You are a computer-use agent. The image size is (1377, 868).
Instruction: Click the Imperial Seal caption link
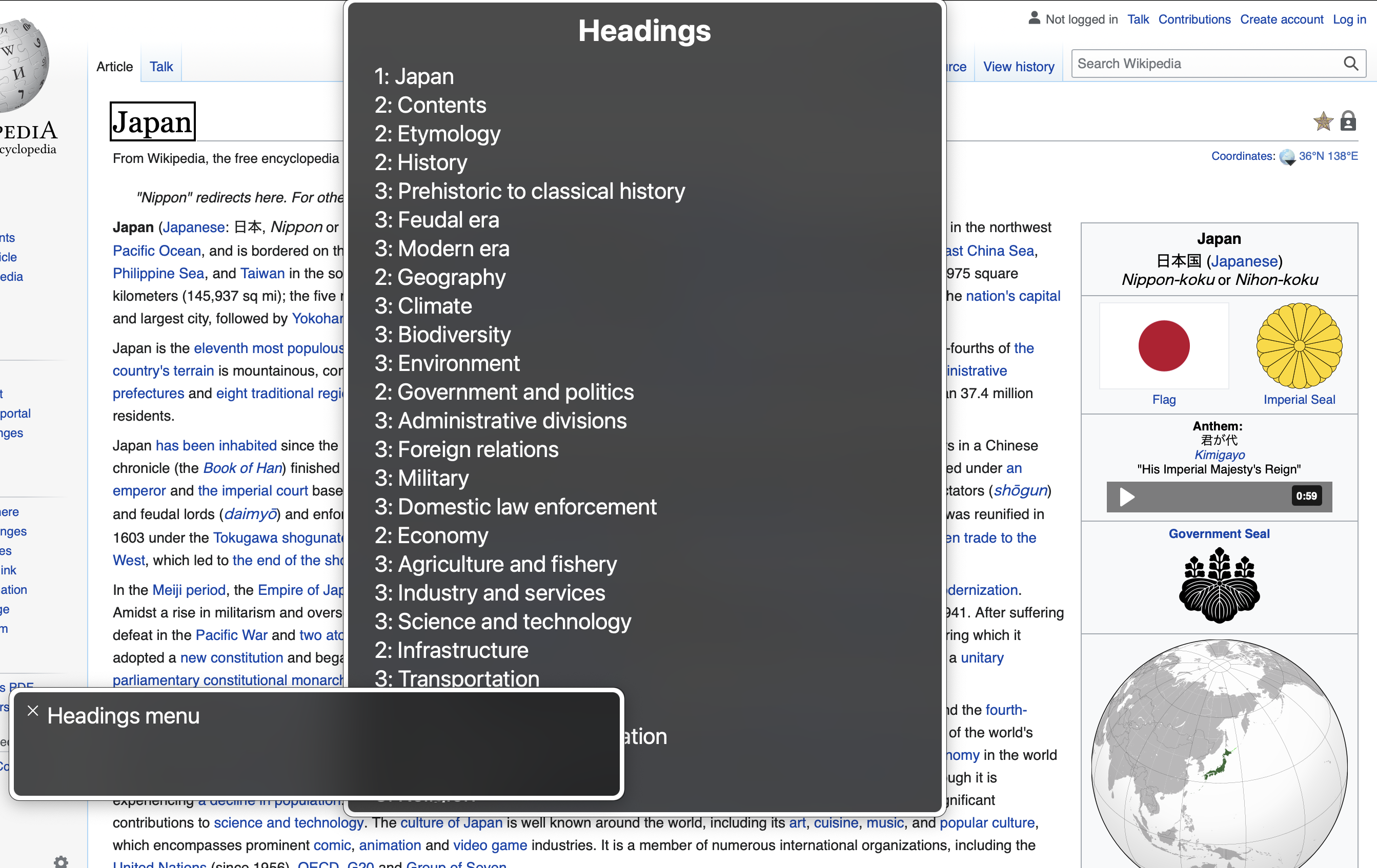[1299, 400]
